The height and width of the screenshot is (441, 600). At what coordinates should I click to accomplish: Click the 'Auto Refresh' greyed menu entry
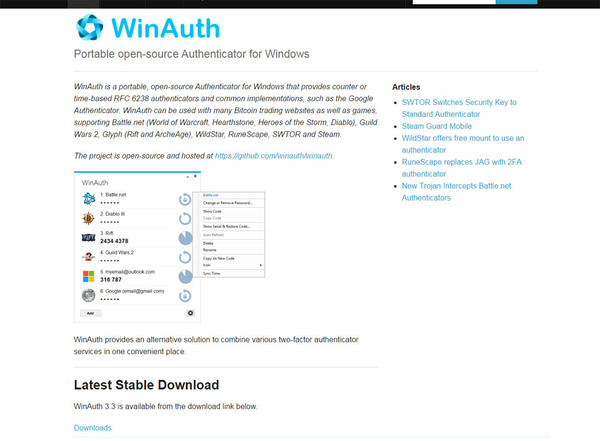[x=214, y=235]
